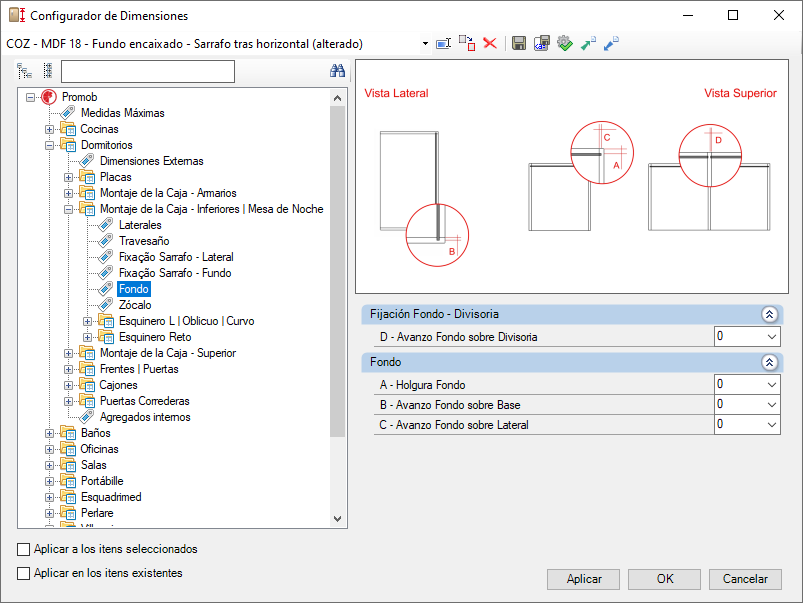The width and height of the screenshot is (803, 603).
Task: Collapse the Fijación Fondo - Divisoria section
Action: pyautogui.click(x=769, y=314)
